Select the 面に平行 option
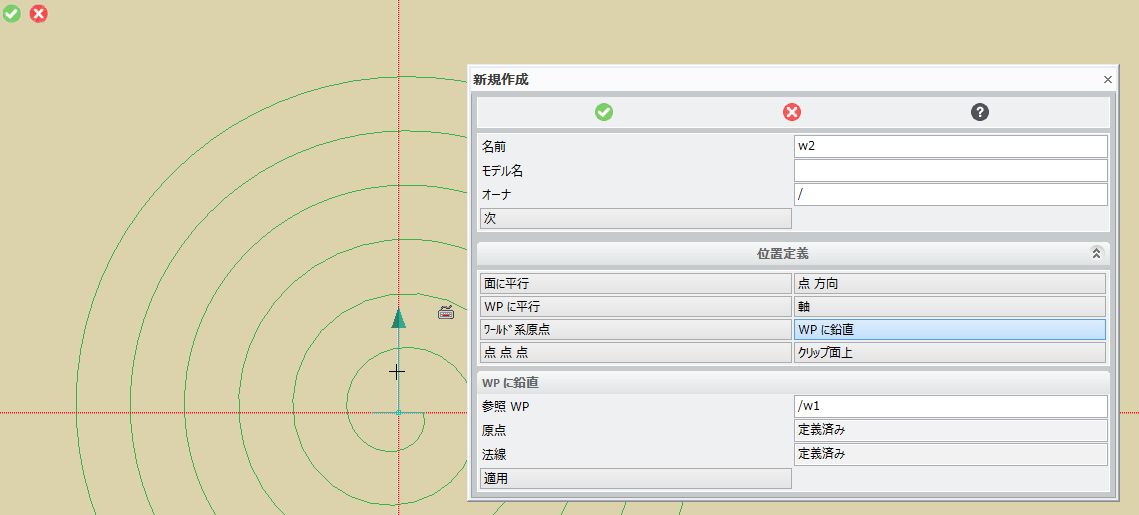1139x515 pixels. coord(636,283)
